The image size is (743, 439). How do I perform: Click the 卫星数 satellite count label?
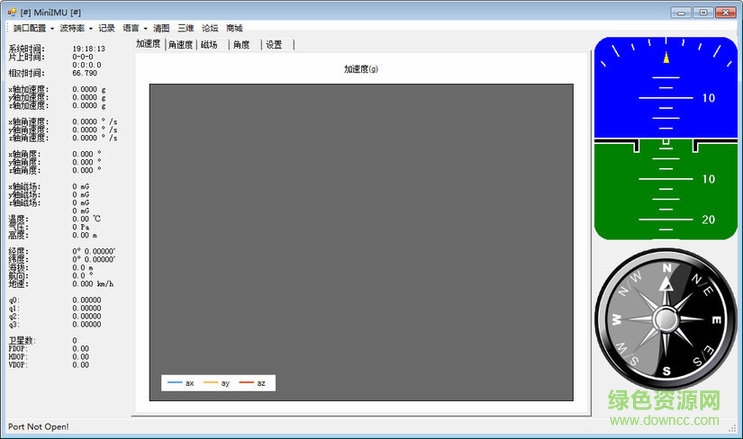pyautogui.click(x=22, y=340)
